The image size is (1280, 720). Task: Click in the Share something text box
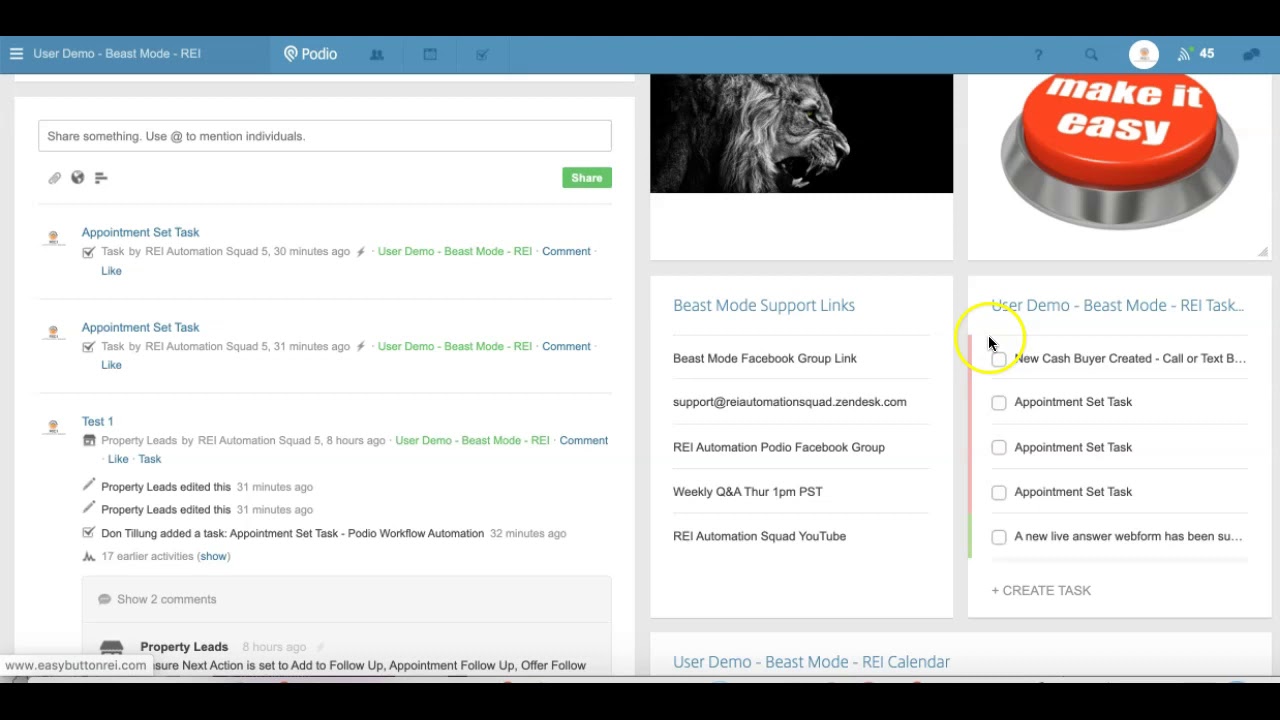[x=325, y=136]
